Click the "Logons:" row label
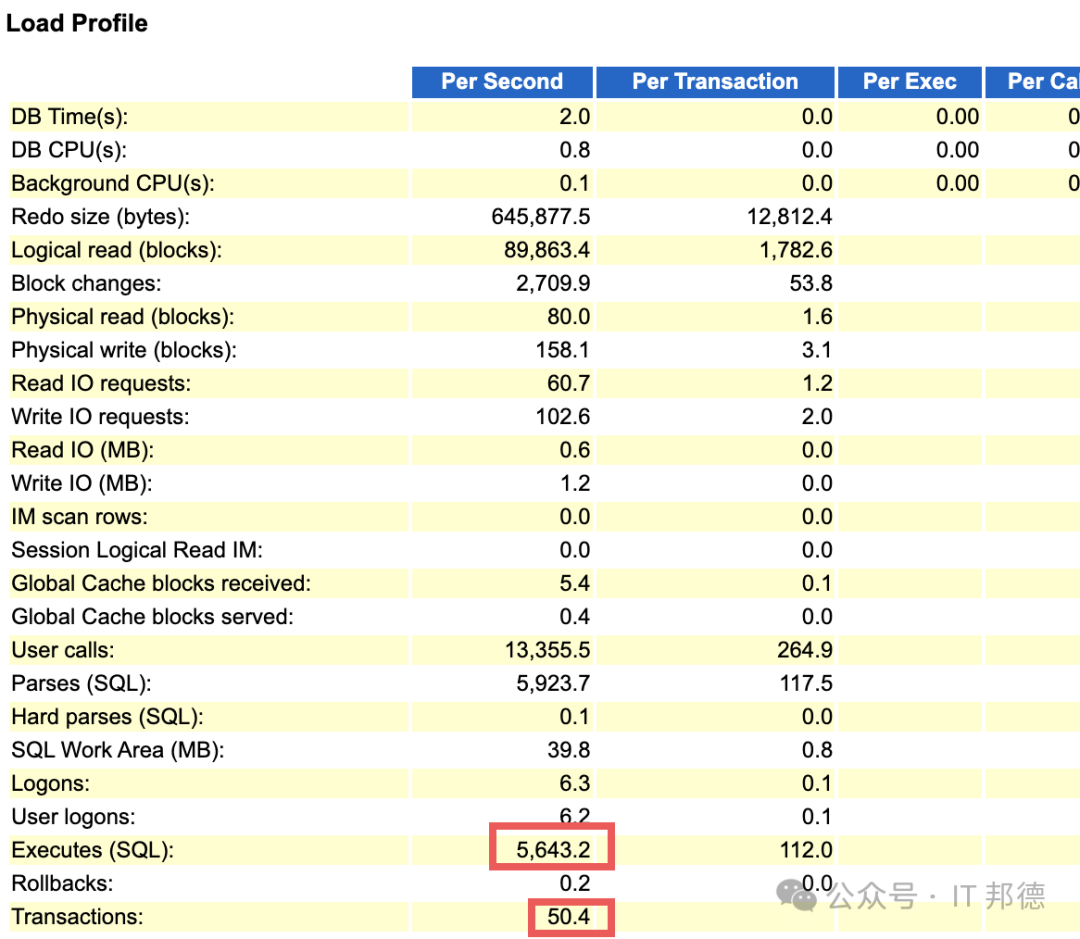1080x939 pixels. pos(50,784)
